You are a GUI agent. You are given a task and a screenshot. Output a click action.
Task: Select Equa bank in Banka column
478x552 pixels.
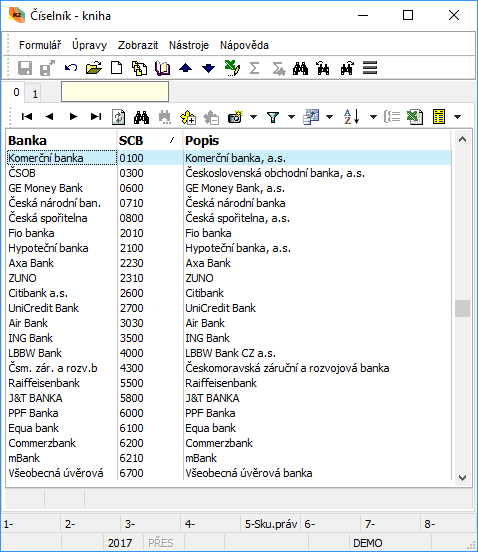pos(33,428)
